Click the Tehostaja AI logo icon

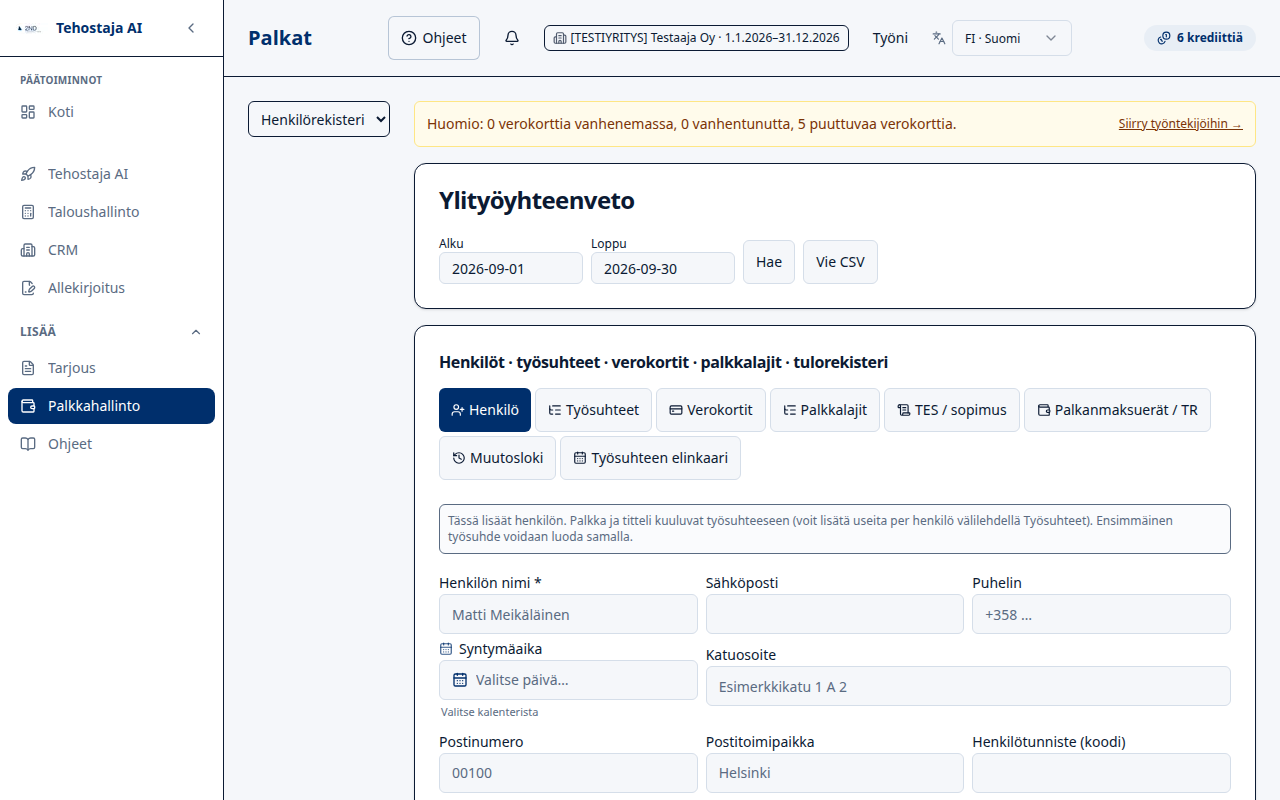pyautogui.click(x=29, y=28)
